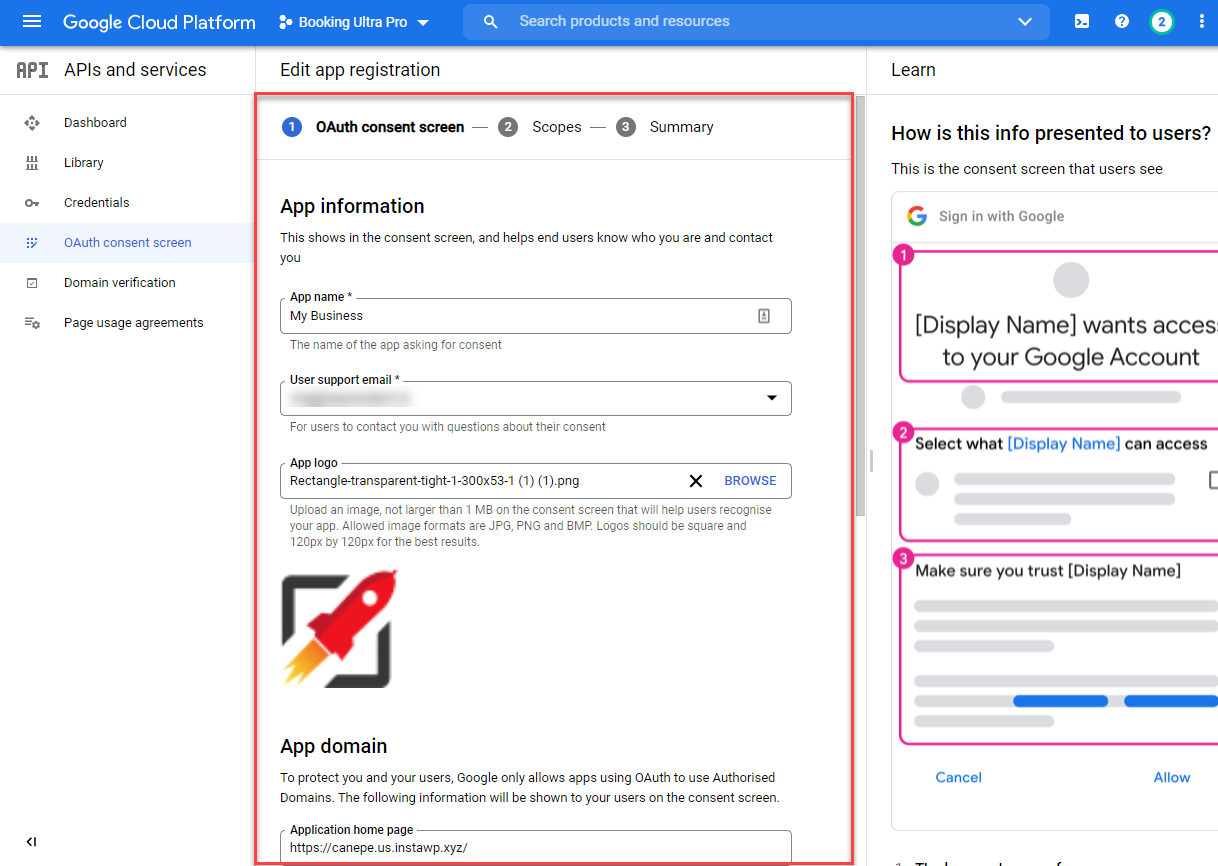
Task: Click the Google Cloud Platform title
Action: point(159,22)
